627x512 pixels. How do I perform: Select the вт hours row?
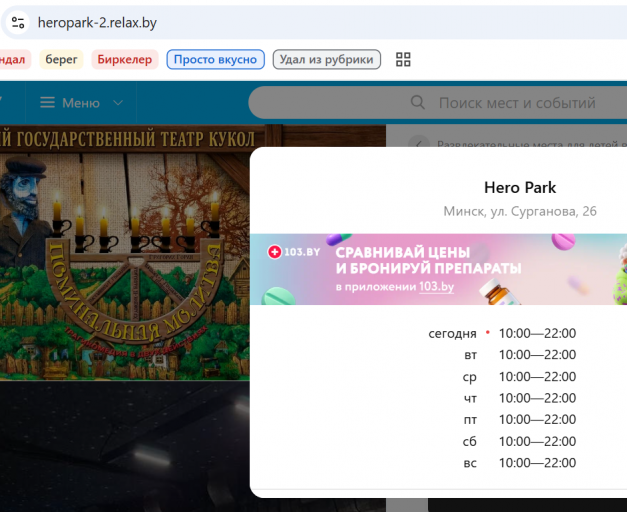click(x=520, y=355)
